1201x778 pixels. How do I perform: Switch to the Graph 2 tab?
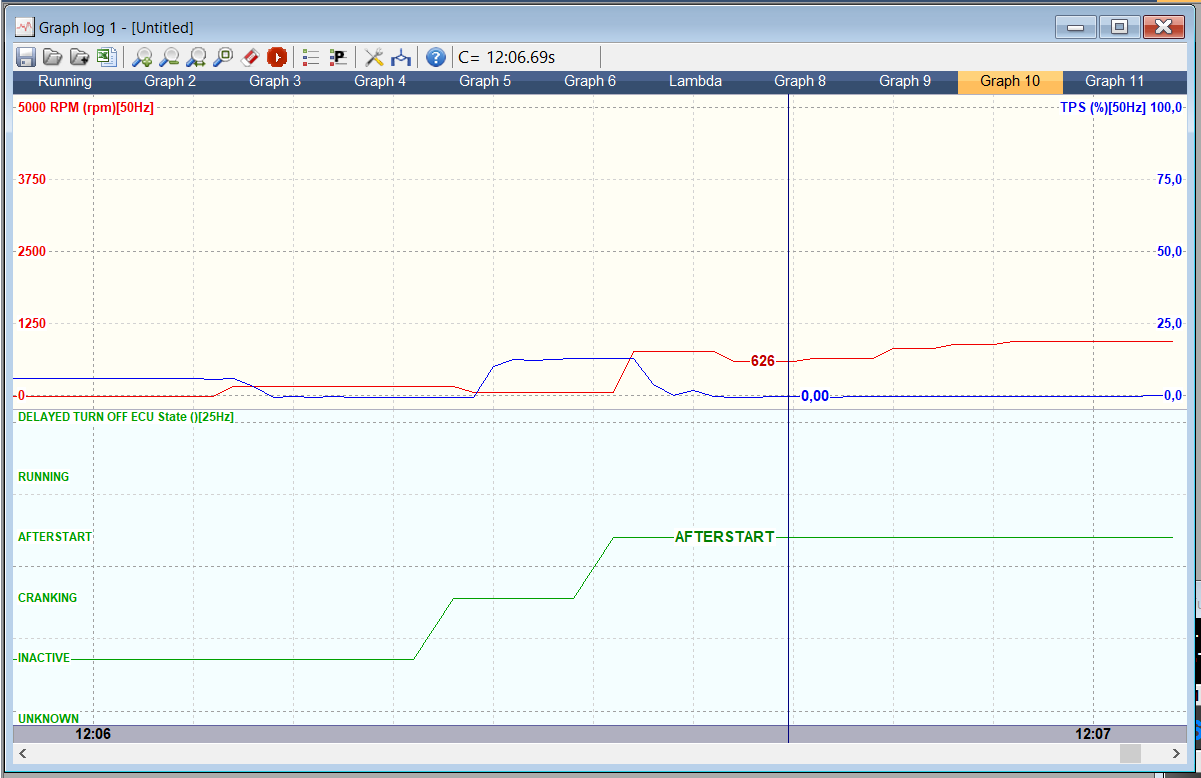point(170,82)
